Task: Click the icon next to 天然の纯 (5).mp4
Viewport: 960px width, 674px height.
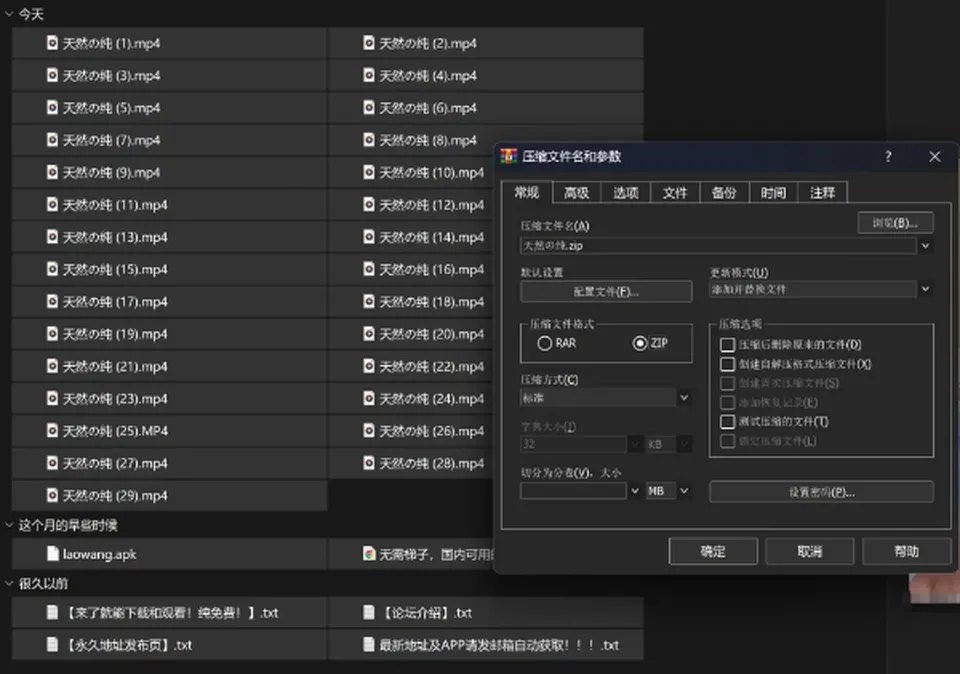Action: pyautogui.click(x=53, y=108)
